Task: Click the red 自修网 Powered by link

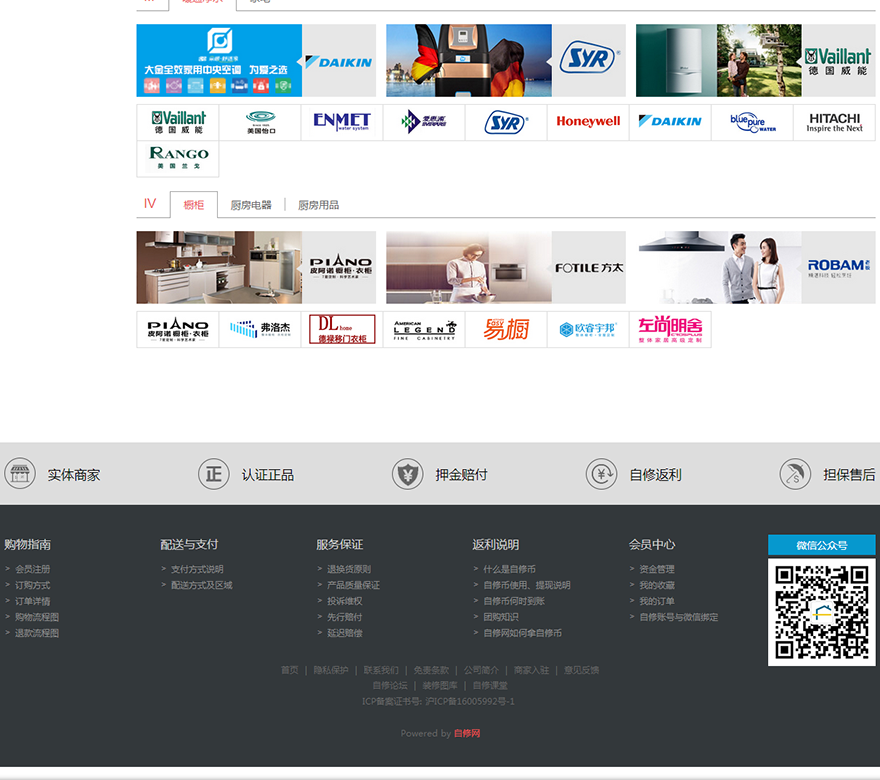Action: coord(467,733)
